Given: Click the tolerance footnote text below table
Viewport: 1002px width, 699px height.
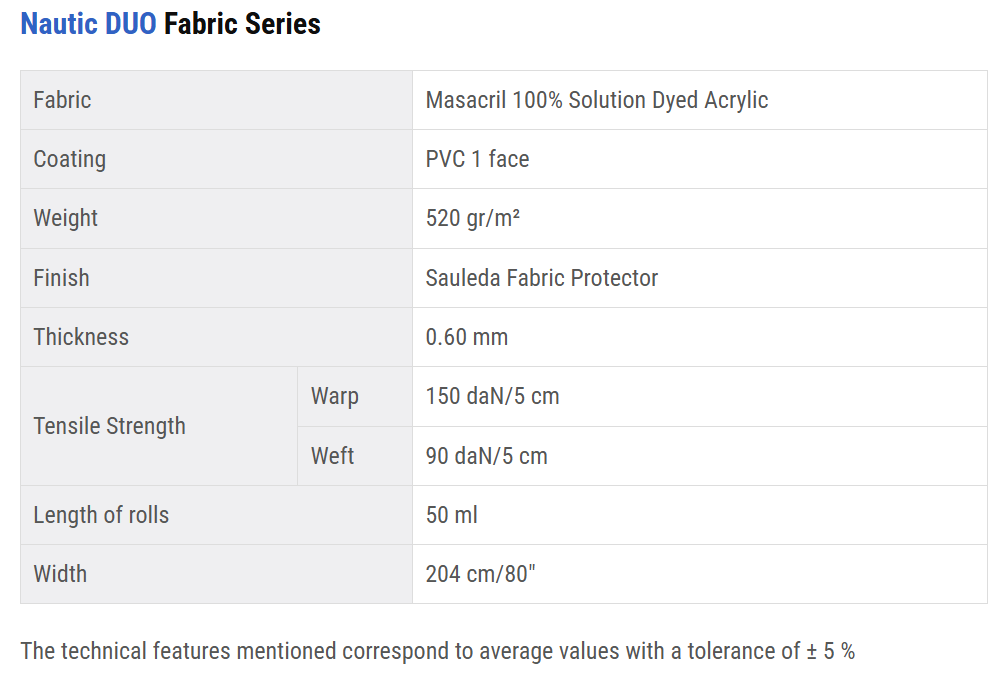Looking at the screenshot, I should click(437, 651).
